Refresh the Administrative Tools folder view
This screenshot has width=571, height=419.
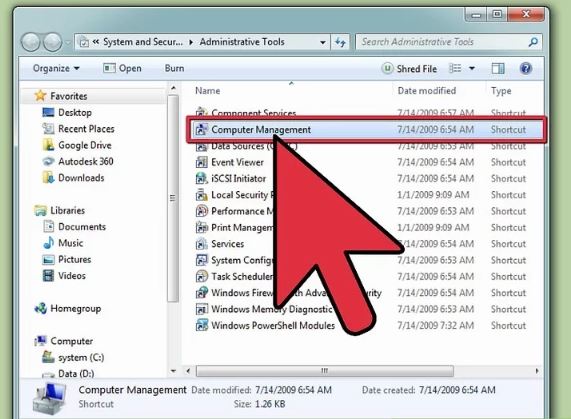pos(340,42)
